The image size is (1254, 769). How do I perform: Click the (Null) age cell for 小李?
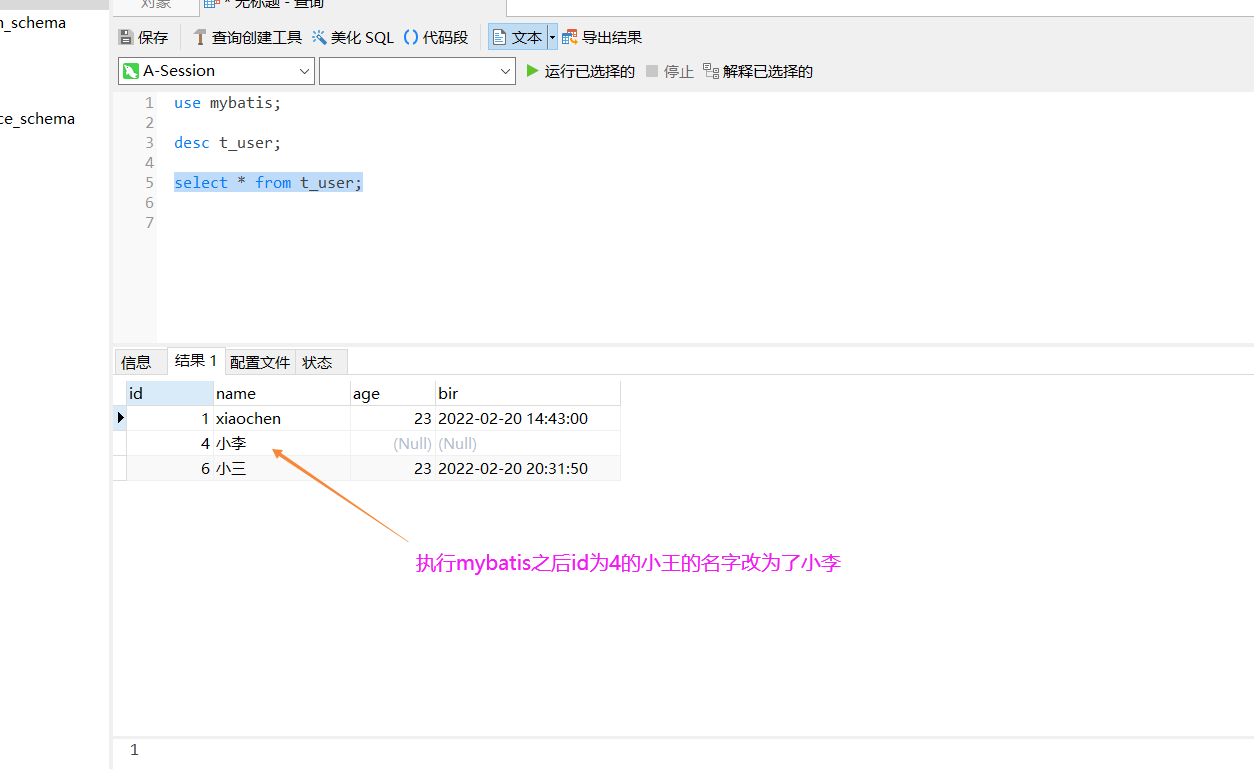[x=393, y=443]
